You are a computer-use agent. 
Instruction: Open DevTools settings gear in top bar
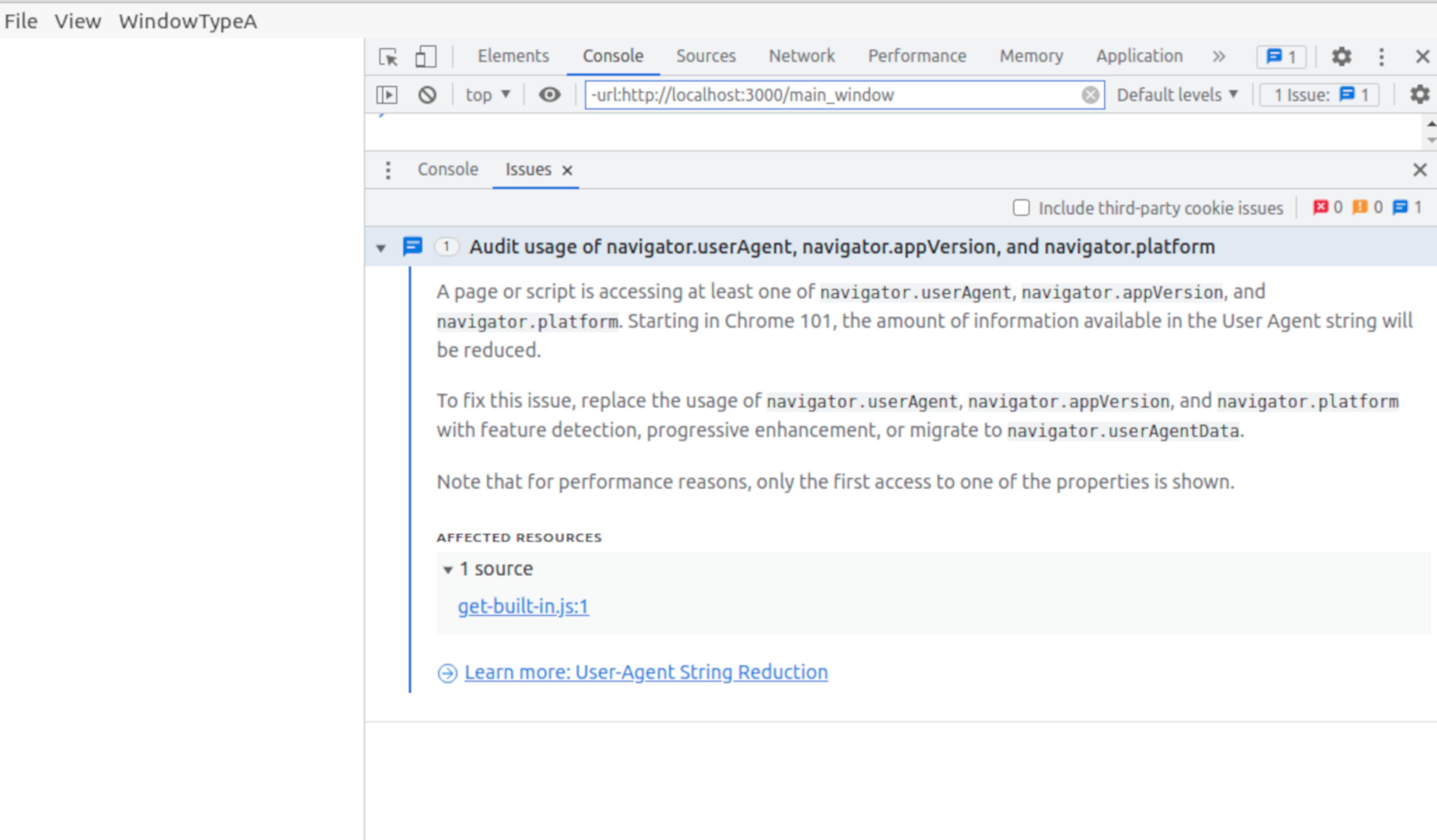click(x=1341, y=57)
